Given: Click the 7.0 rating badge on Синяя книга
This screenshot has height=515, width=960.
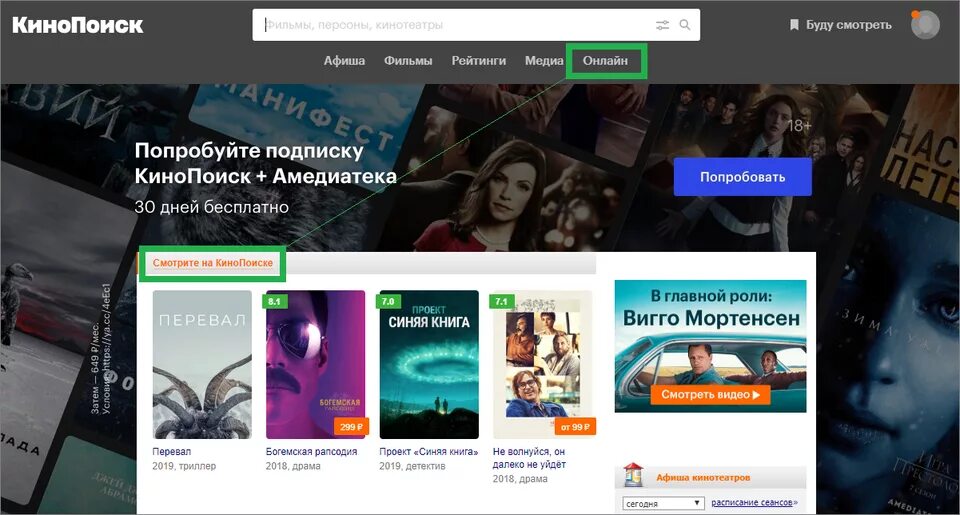Looking at the screenshot, I should click(x=388, y=301).
